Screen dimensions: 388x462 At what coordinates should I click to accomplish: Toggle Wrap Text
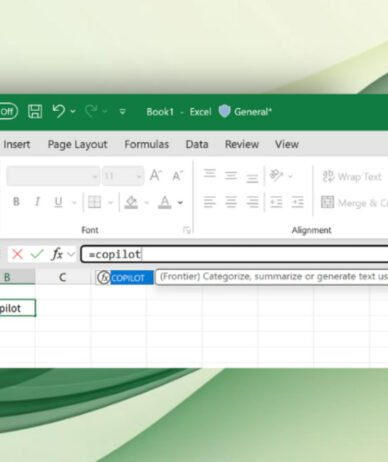coord(352,176)
